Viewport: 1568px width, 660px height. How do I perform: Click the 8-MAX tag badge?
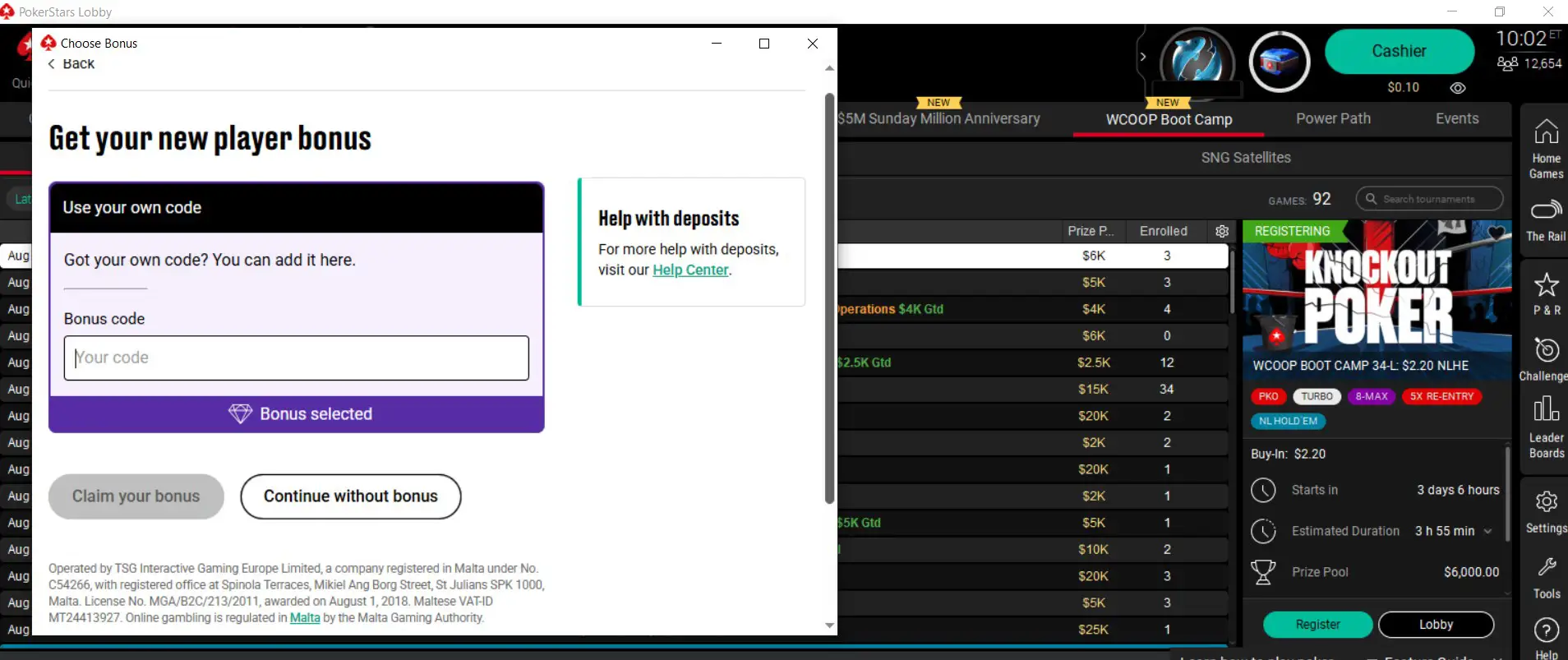1372,396
